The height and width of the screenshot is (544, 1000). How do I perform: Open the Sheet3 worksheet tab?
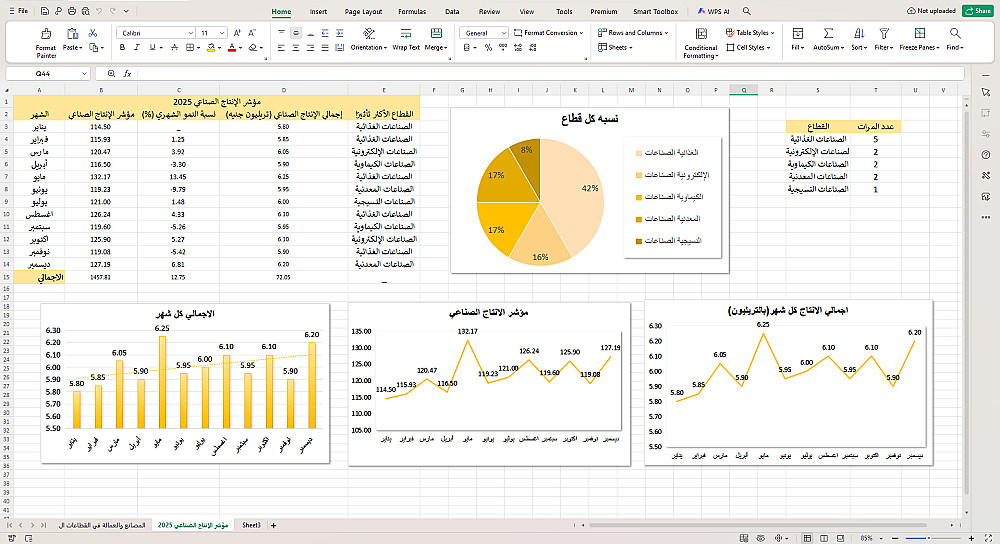pyautogui.click(x=251, y=525)
